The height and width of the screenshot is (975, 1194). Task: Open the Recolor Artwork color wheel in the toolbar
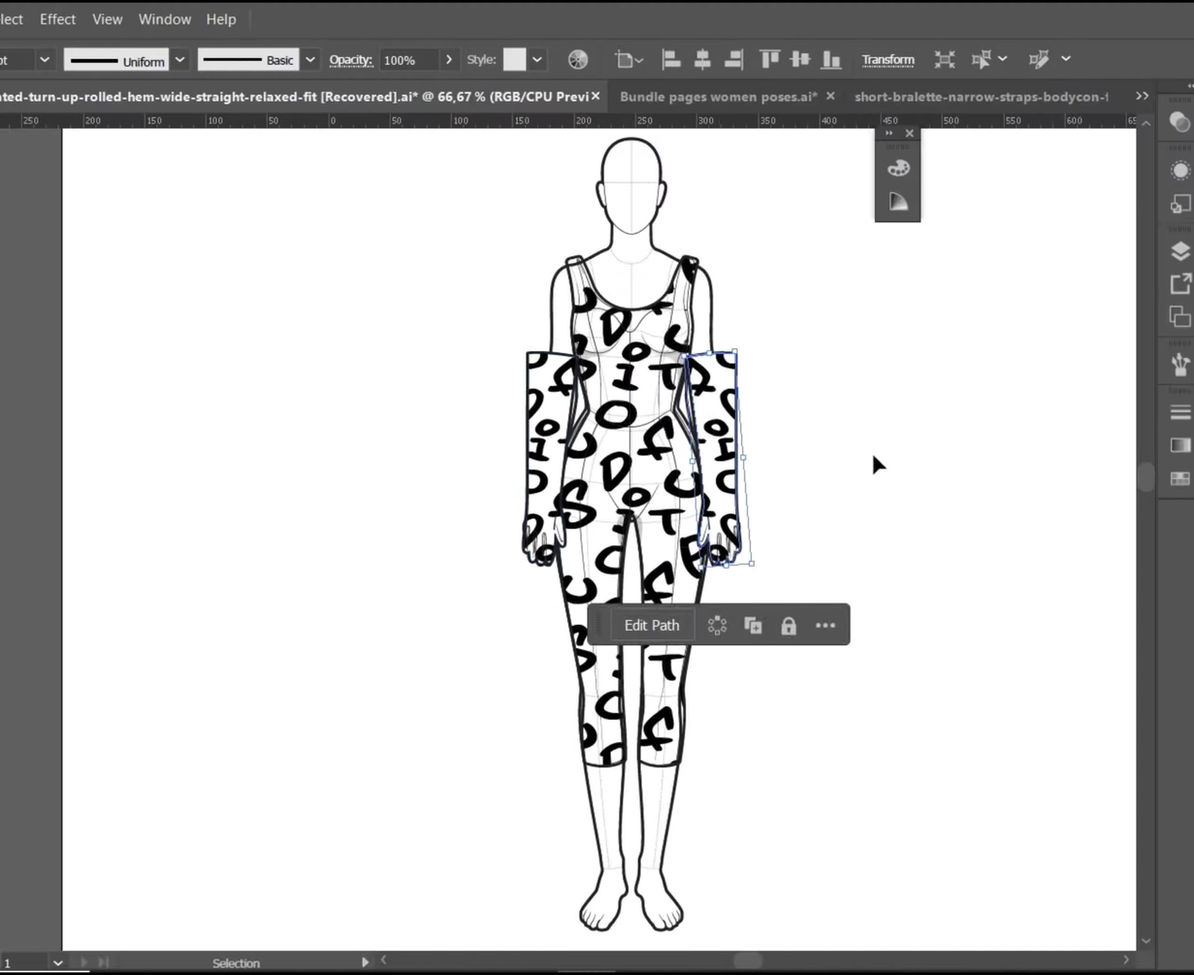pos(578,59)
